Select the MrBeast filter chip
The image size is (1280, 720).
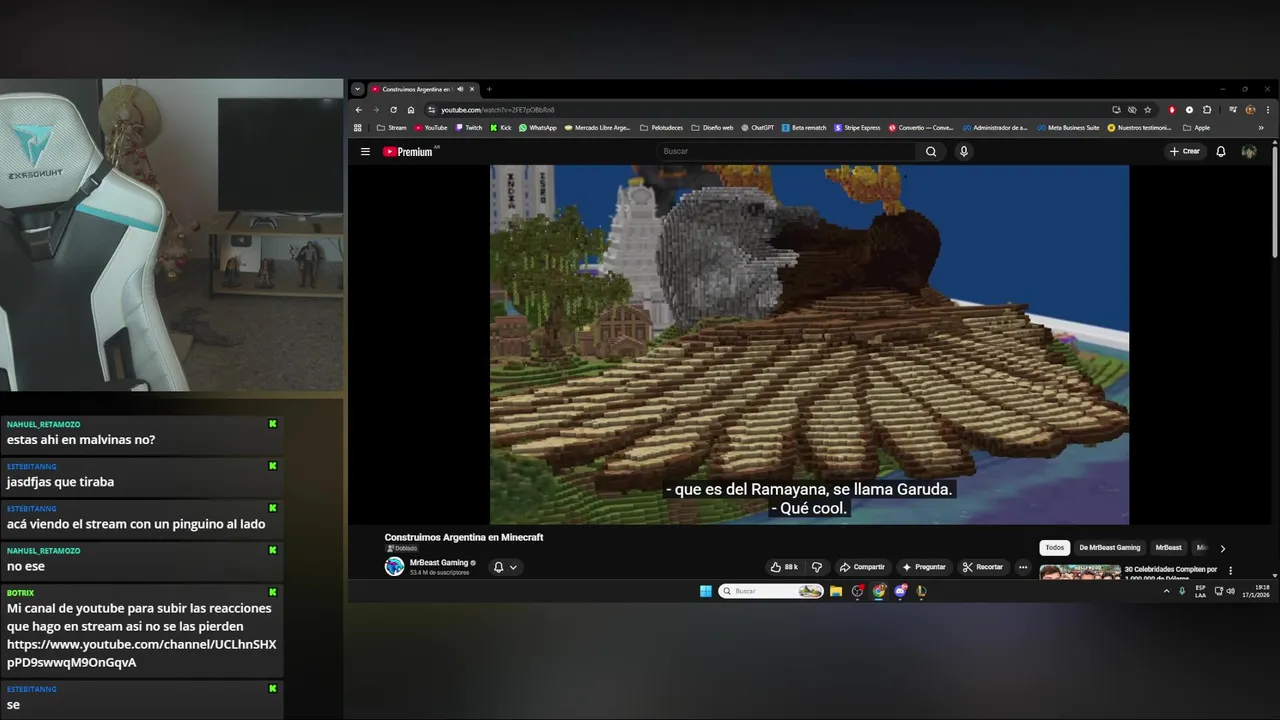pos(1169,548)
